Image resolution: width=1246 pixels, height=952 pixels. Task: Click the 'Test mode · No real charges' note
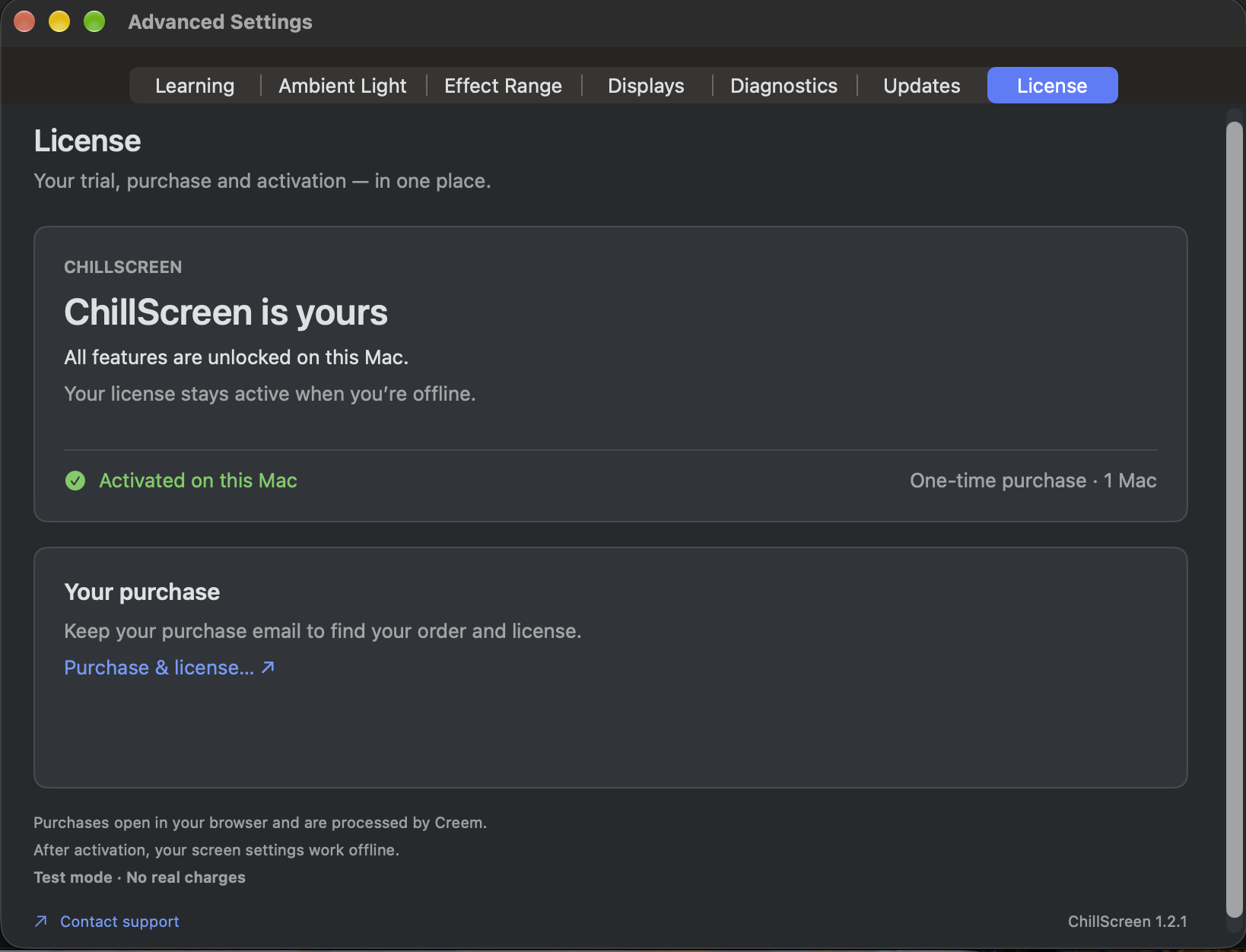pos(139,877)
